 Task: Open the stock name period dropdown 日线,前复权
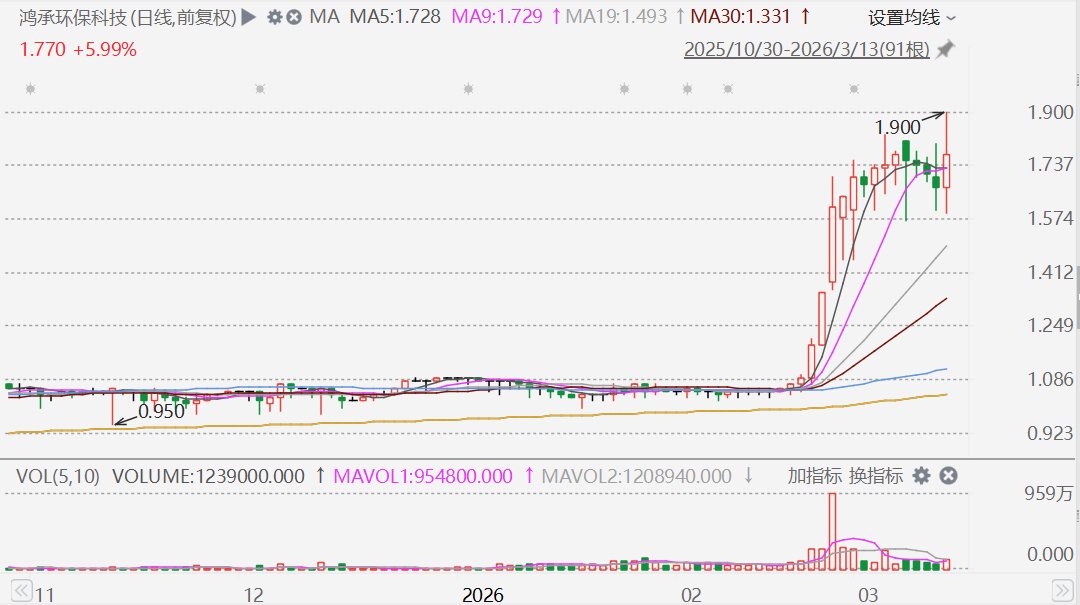tap(183, 17)
